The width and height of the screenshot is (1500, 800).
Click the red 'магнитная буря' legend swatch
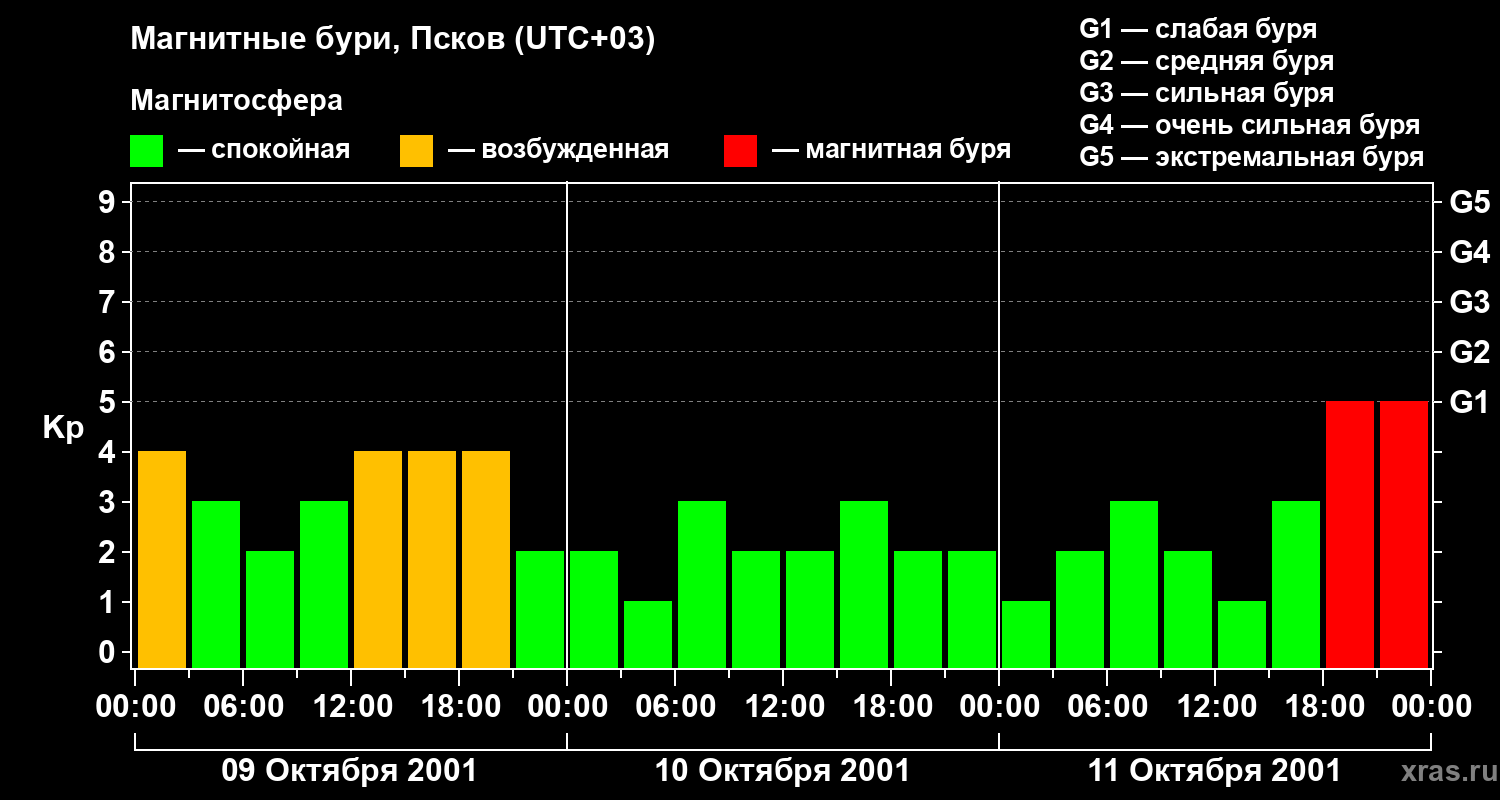click(x=741, y=151)
